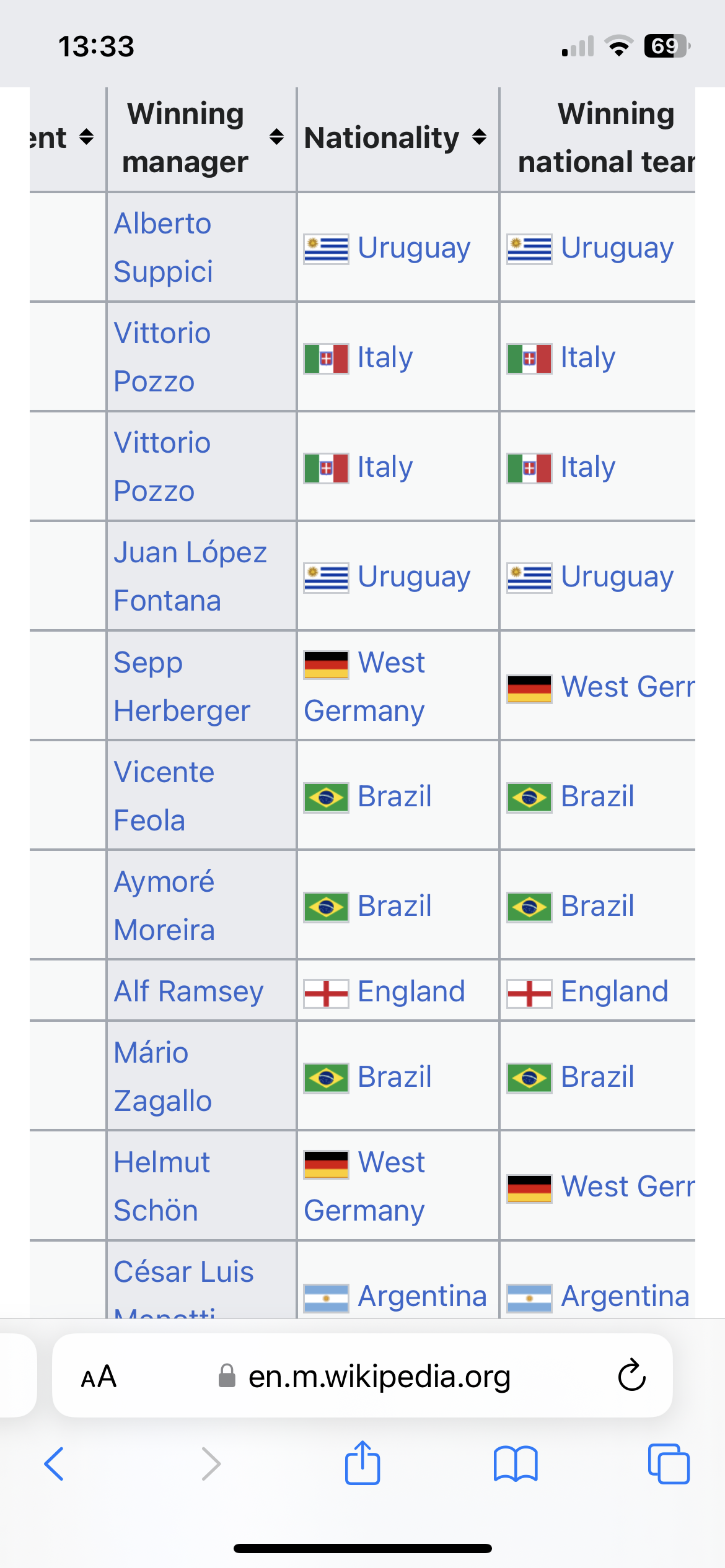The image size is (725, 1568).
Task: Open Juan López Fontana link
Action: (x=190, y=577)
